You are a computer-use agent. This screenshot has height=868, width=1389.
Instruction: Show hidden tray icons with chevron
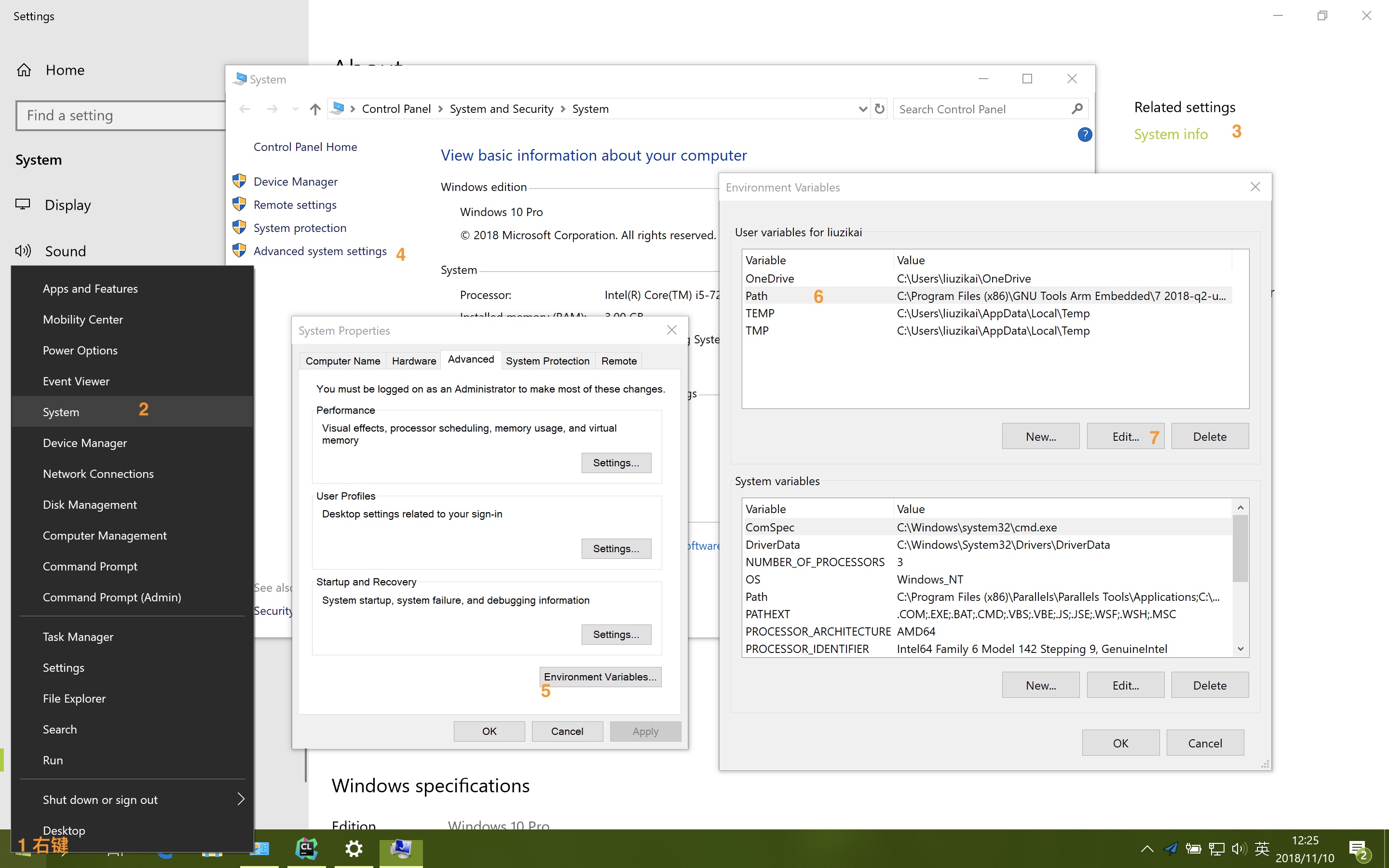(1147, 849)
